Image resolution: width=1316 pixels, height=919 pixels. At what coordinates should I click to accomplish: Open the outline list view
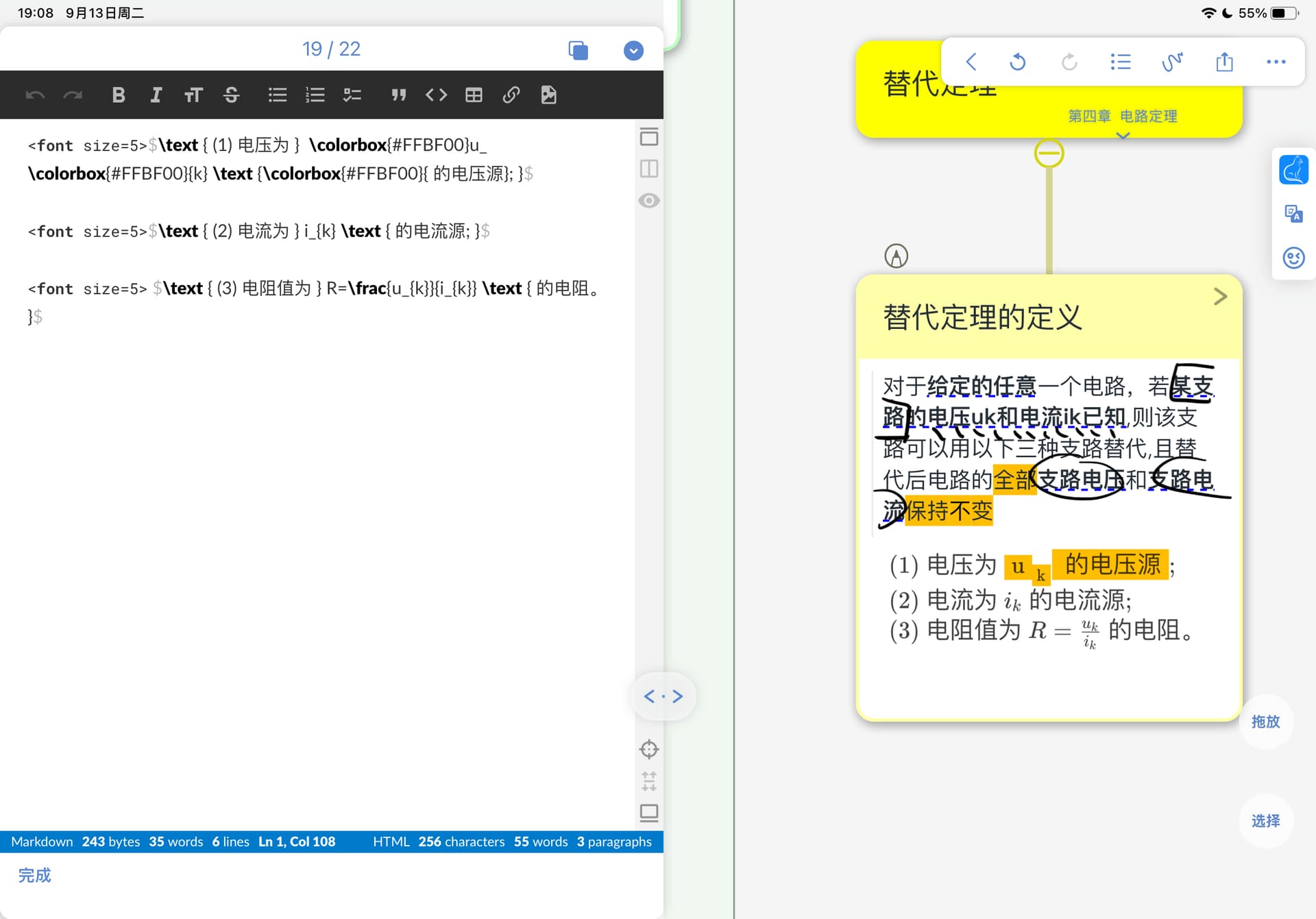point(1121,62)
